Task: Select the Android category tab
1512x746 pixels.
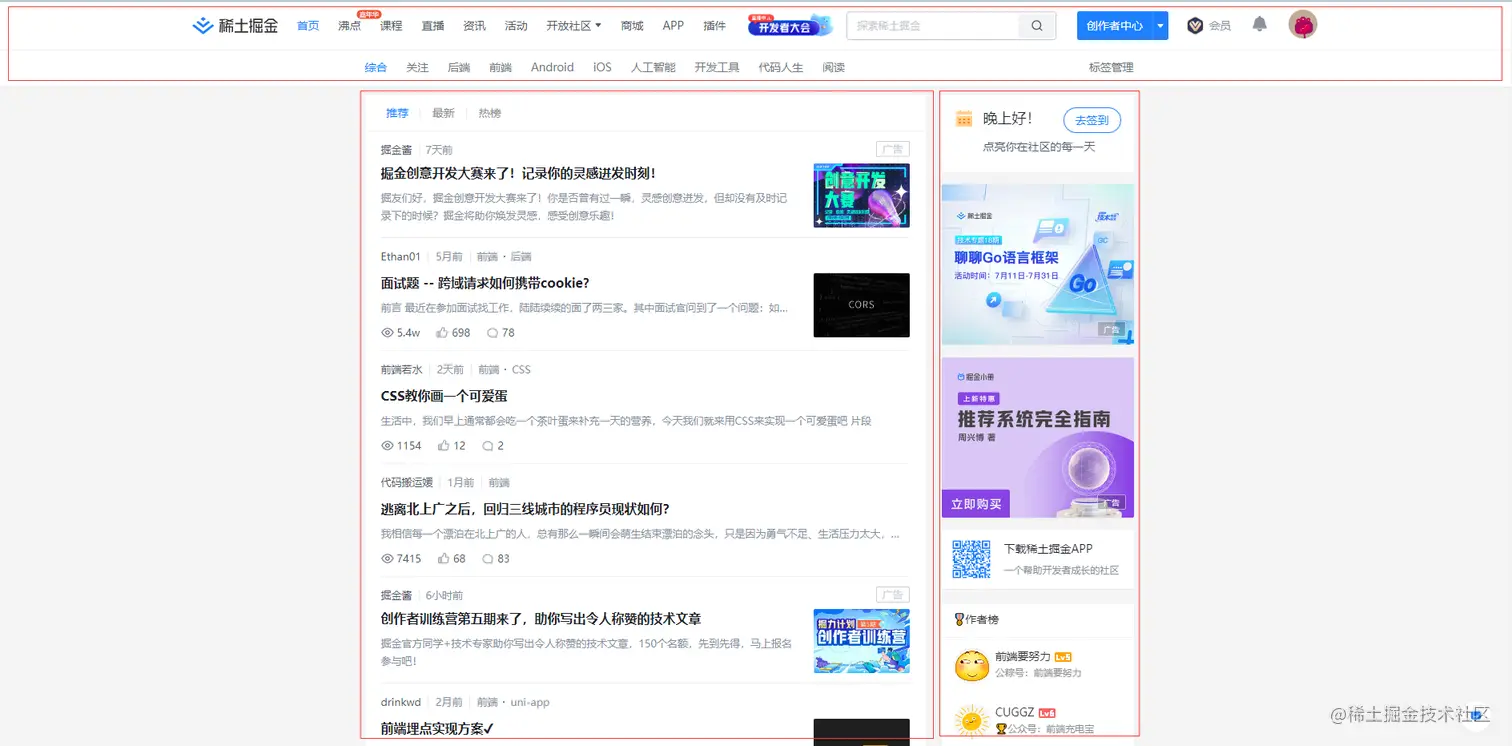Action: point(551,67)
